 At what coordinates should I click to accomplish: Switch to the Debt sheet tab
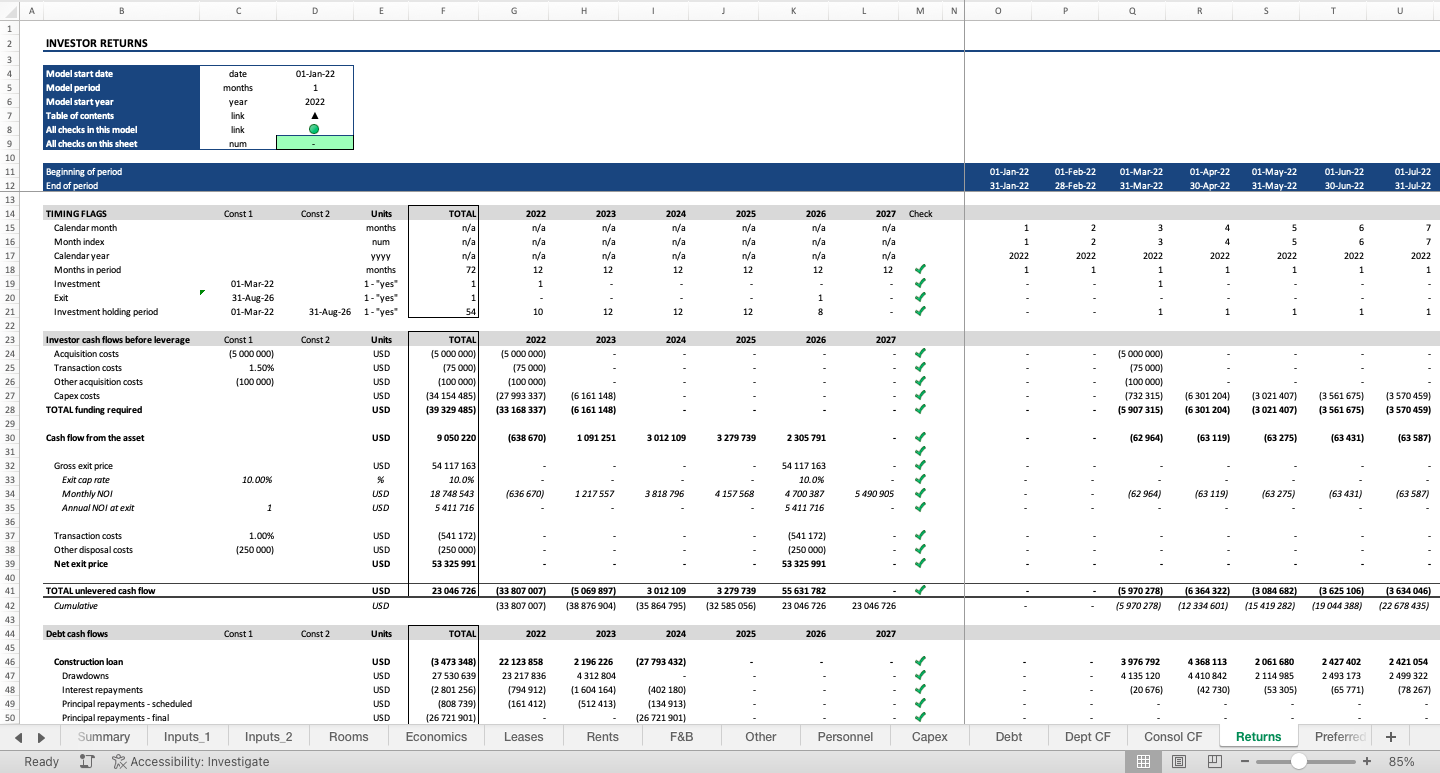pos(1007,736)
